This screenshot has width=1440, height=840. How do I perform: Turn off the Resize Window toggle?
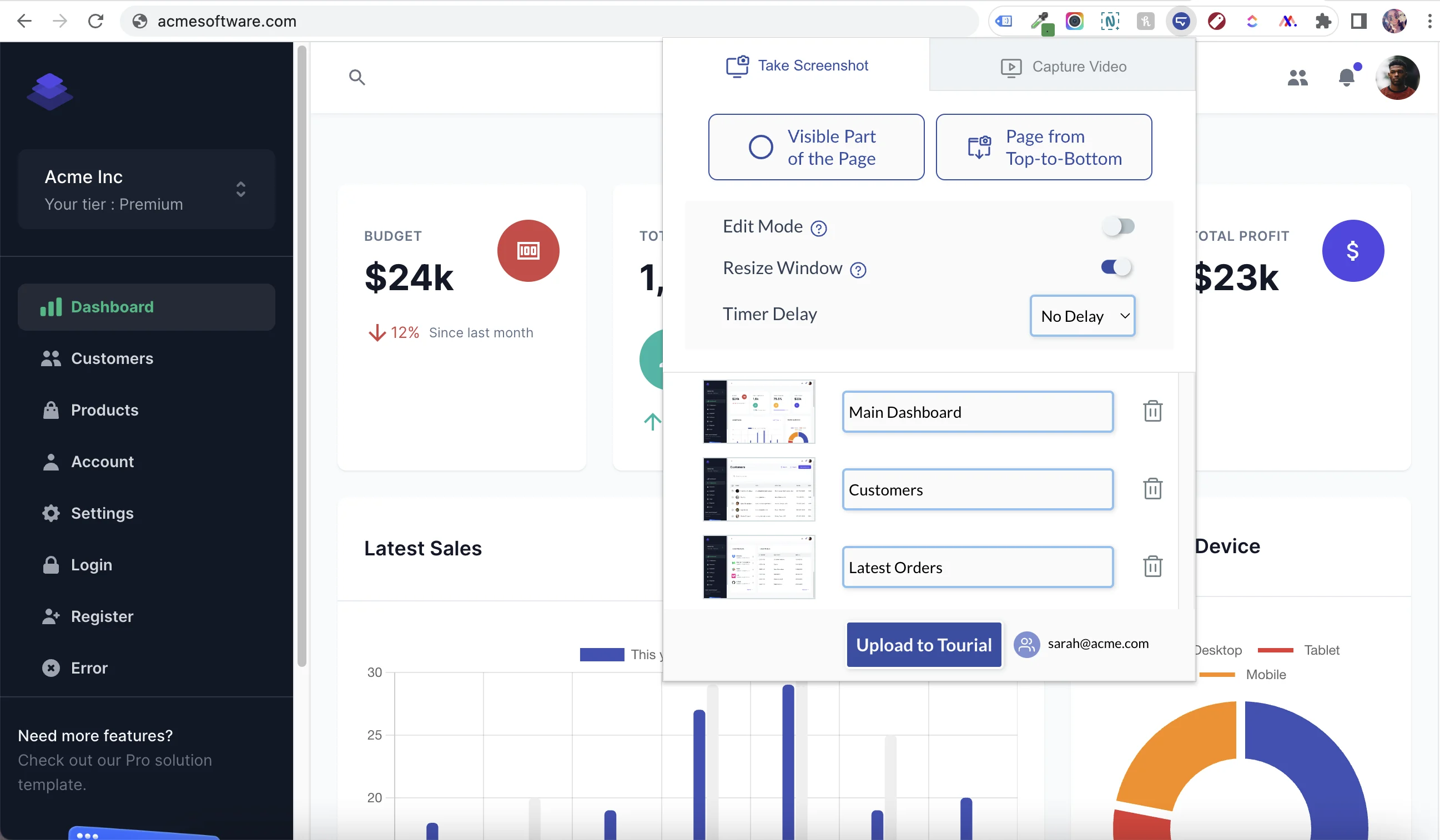tap(1117, 267)
